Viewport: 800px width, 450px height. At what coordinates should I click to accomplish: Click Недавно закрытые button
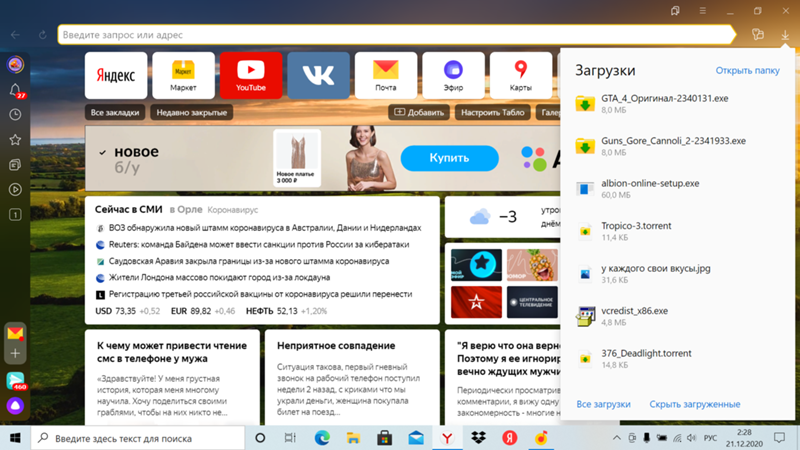191,112
